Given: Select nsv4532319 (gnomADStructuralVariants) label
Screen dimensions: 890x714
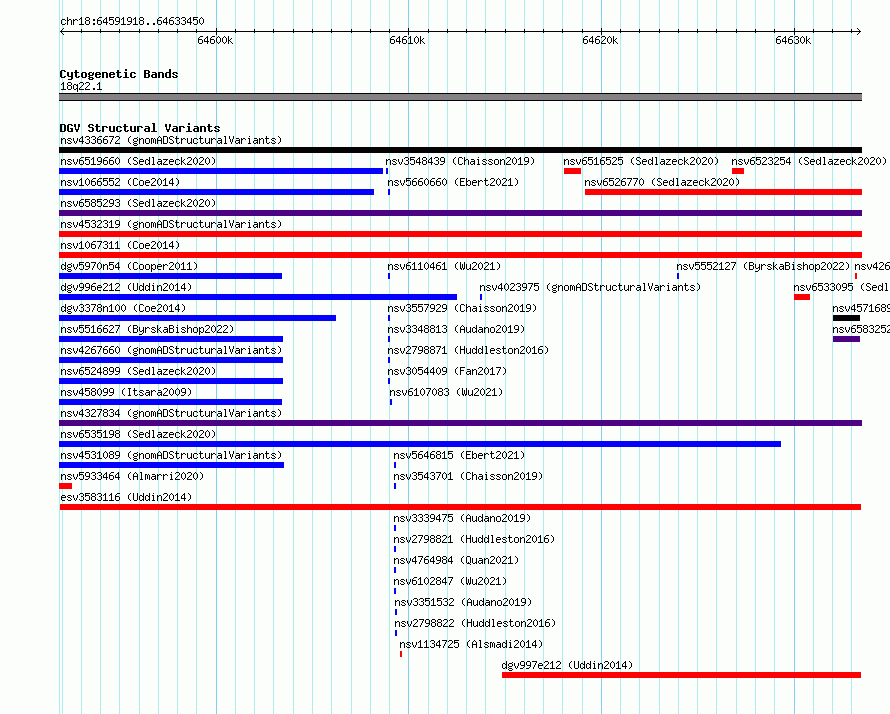Looking at the screenshot, I should 171,224.
